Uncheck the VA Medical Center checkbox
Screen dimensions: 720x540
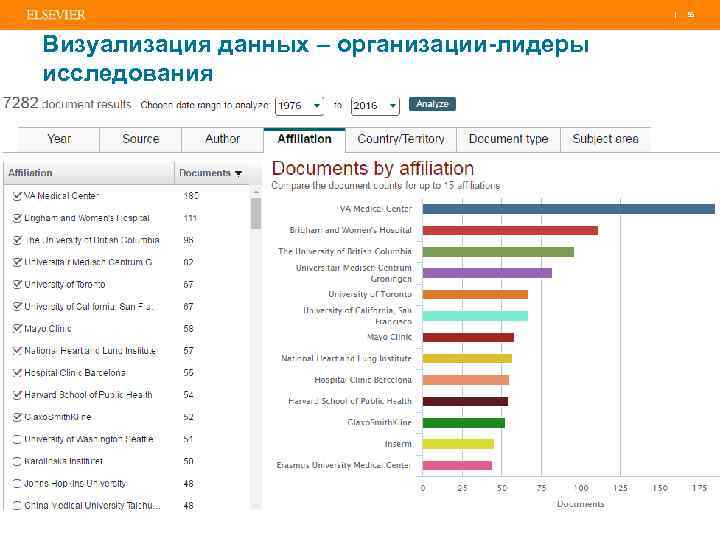(x=17, y=196)
